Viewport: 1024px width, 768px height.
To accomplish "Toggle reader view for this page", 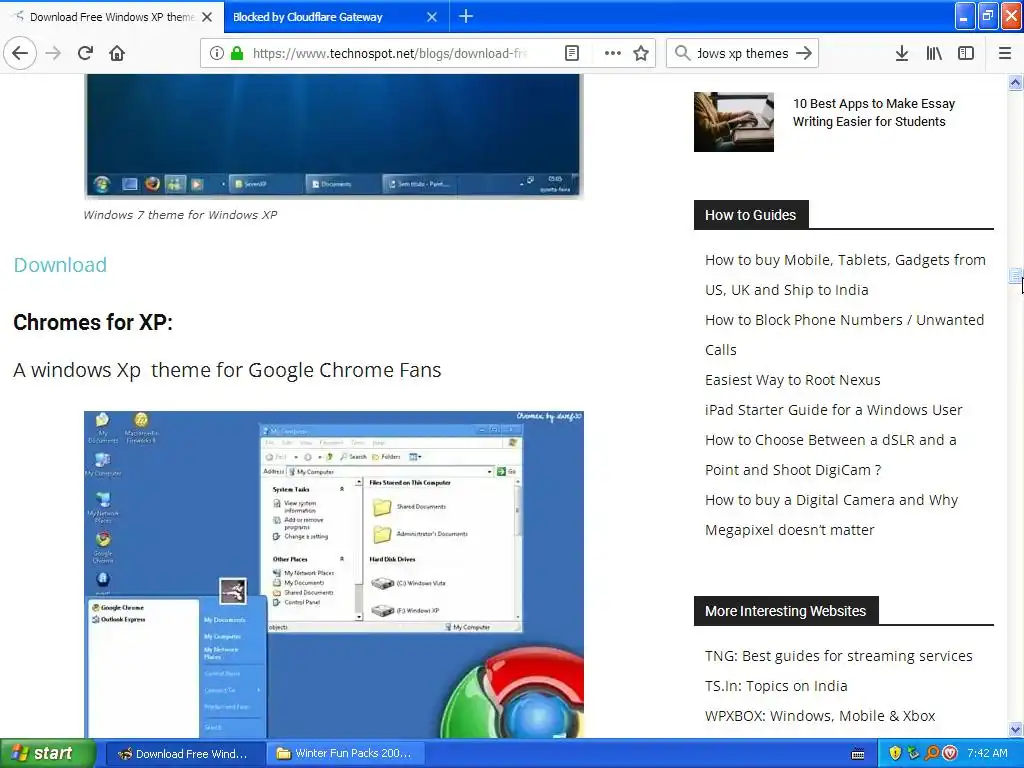I will [x=571, y=53].
